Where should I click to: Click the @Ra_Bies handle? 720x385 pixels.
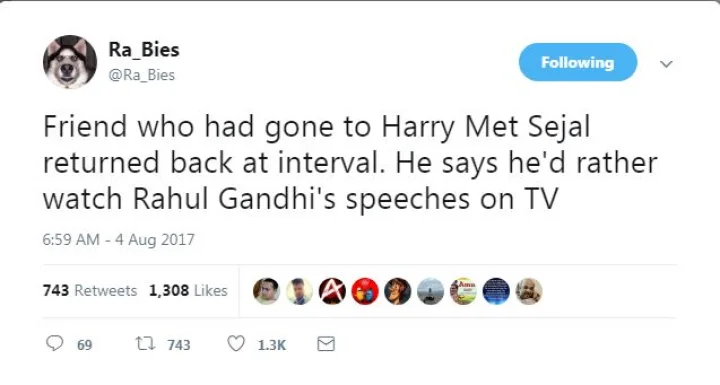(x=141, y=75)
